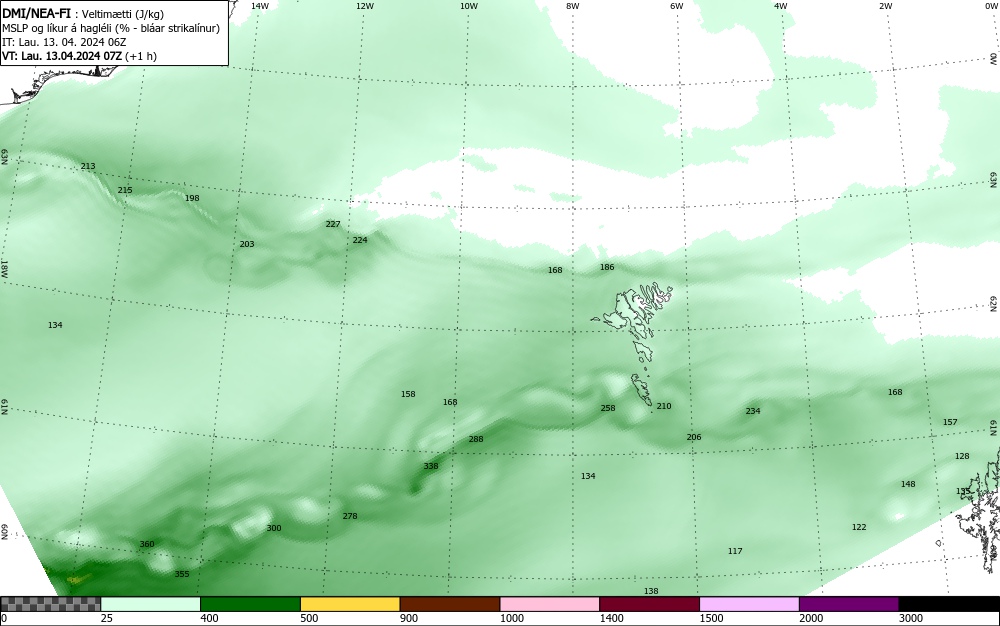1000x626 pixels.
Task: Choose the pink 1000–1400 legend swatch
Action: (x=550, y=604)
